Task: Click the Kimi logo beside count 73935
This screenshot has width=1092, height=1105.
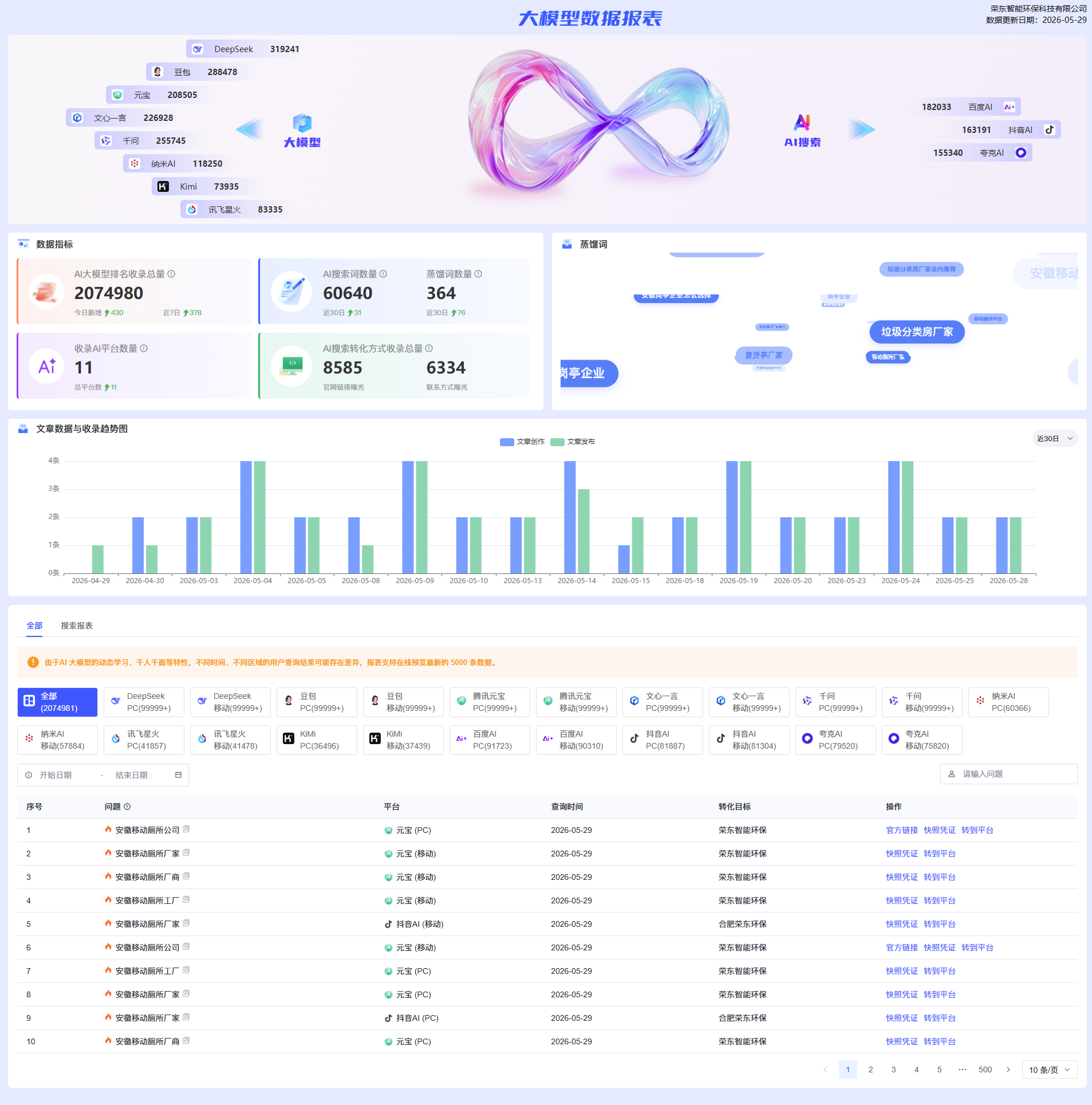Action: pyautogui.click(x=163, y=187)
